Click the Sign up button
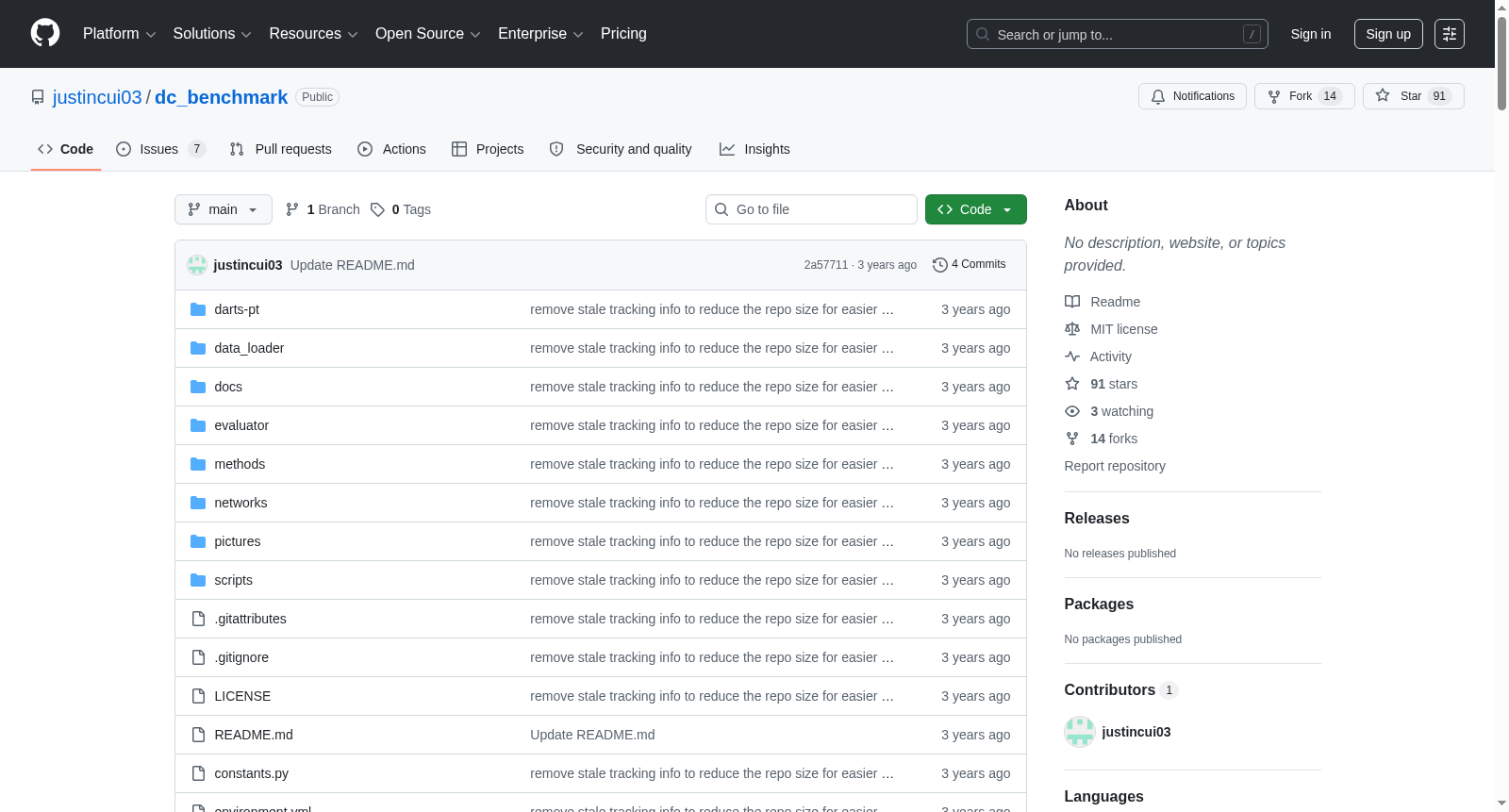Screen dimensions: 1509x812 tap(1388, 34)
